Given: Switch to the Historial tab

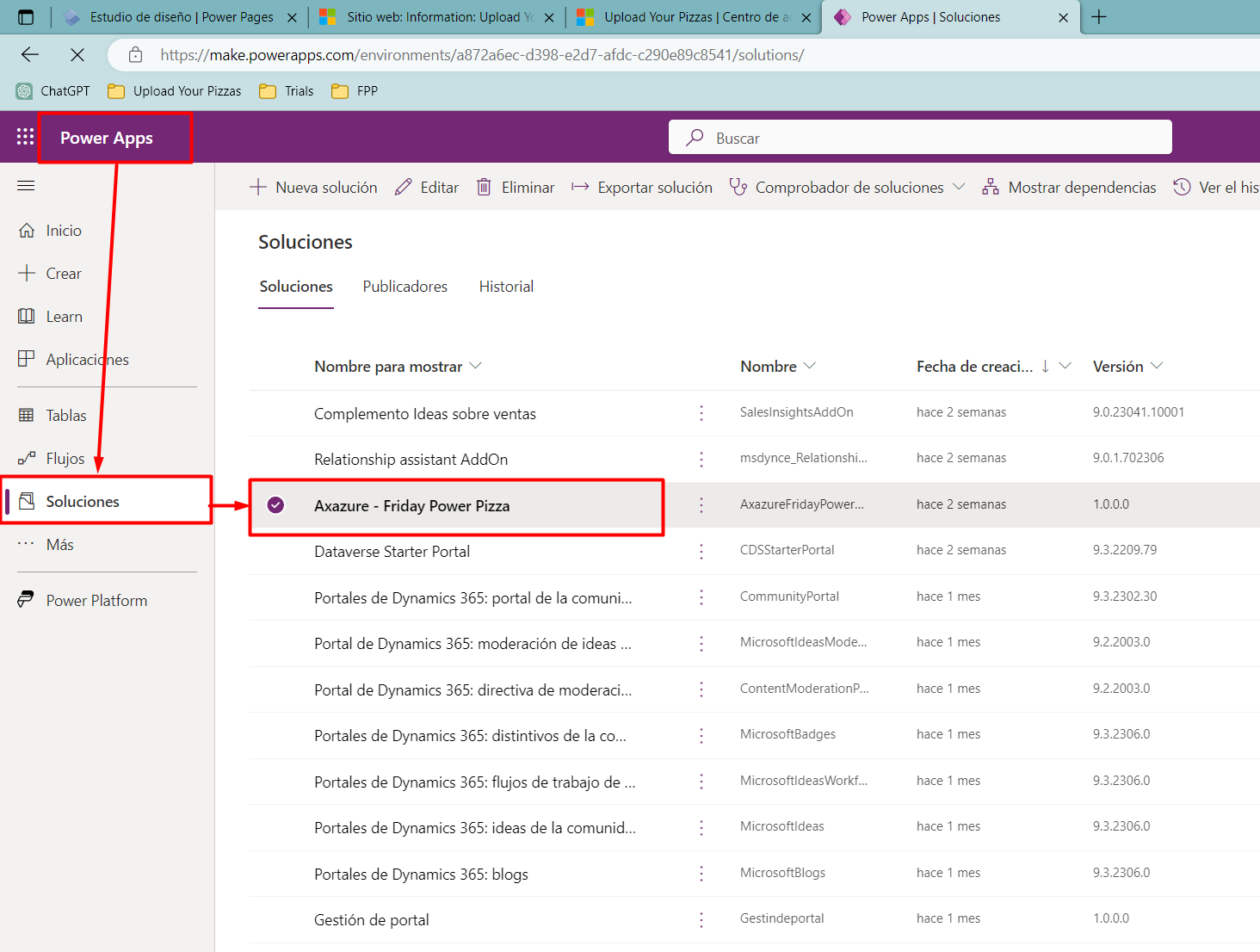Looking at the screenshot, I should pyautogui.click(x=506, y=287).
